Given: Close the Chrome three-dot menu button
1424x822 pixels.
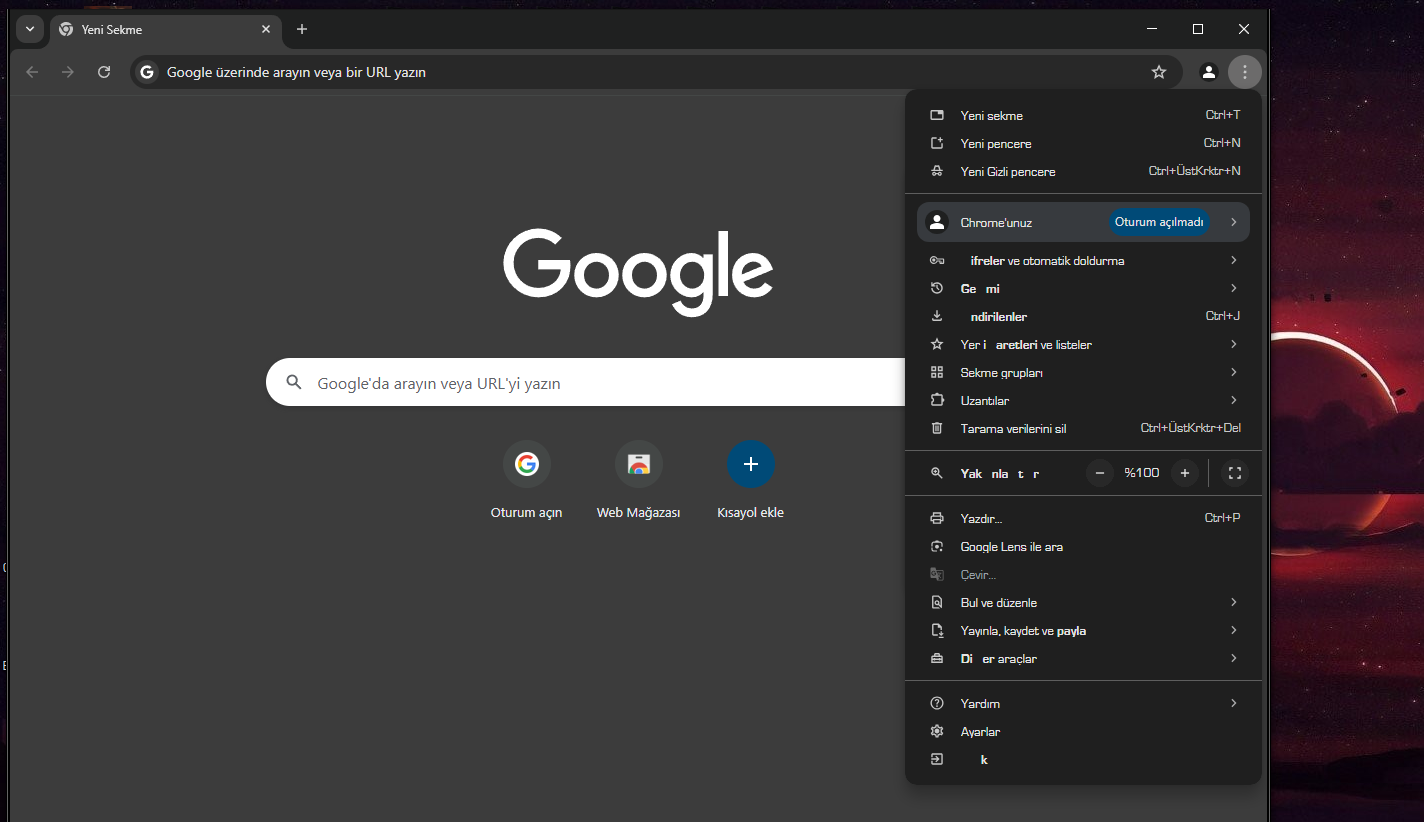Looking at the screenshot, I should point(1245,72).
